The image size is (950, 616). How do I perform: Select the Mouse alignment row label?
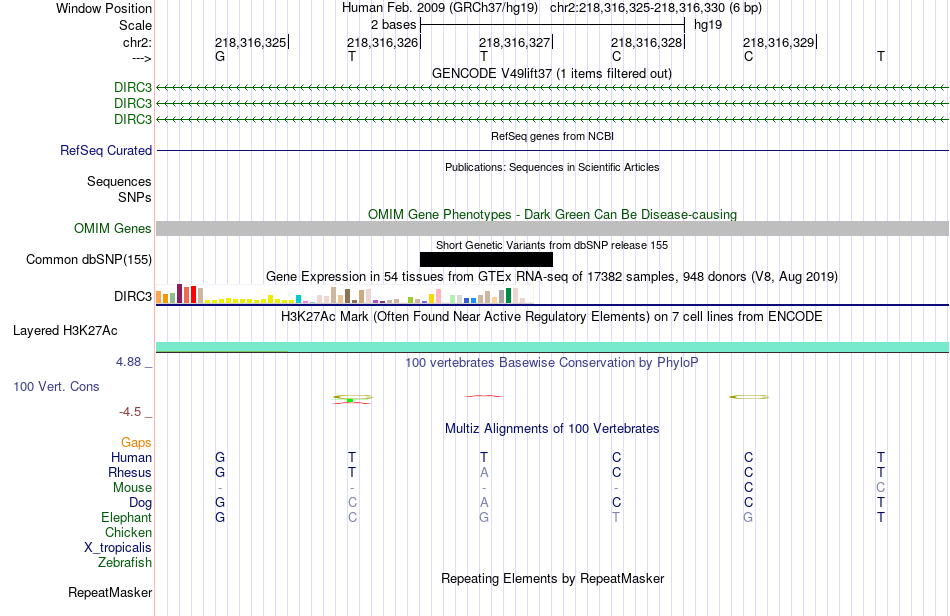point(132,488)
